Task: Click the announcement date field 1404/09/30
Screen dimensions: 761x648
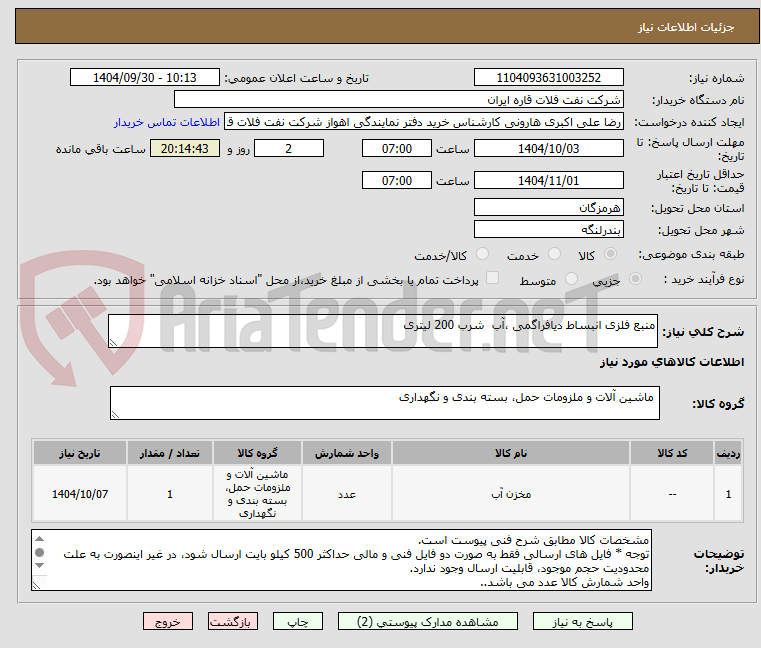Action: [145, 78]
